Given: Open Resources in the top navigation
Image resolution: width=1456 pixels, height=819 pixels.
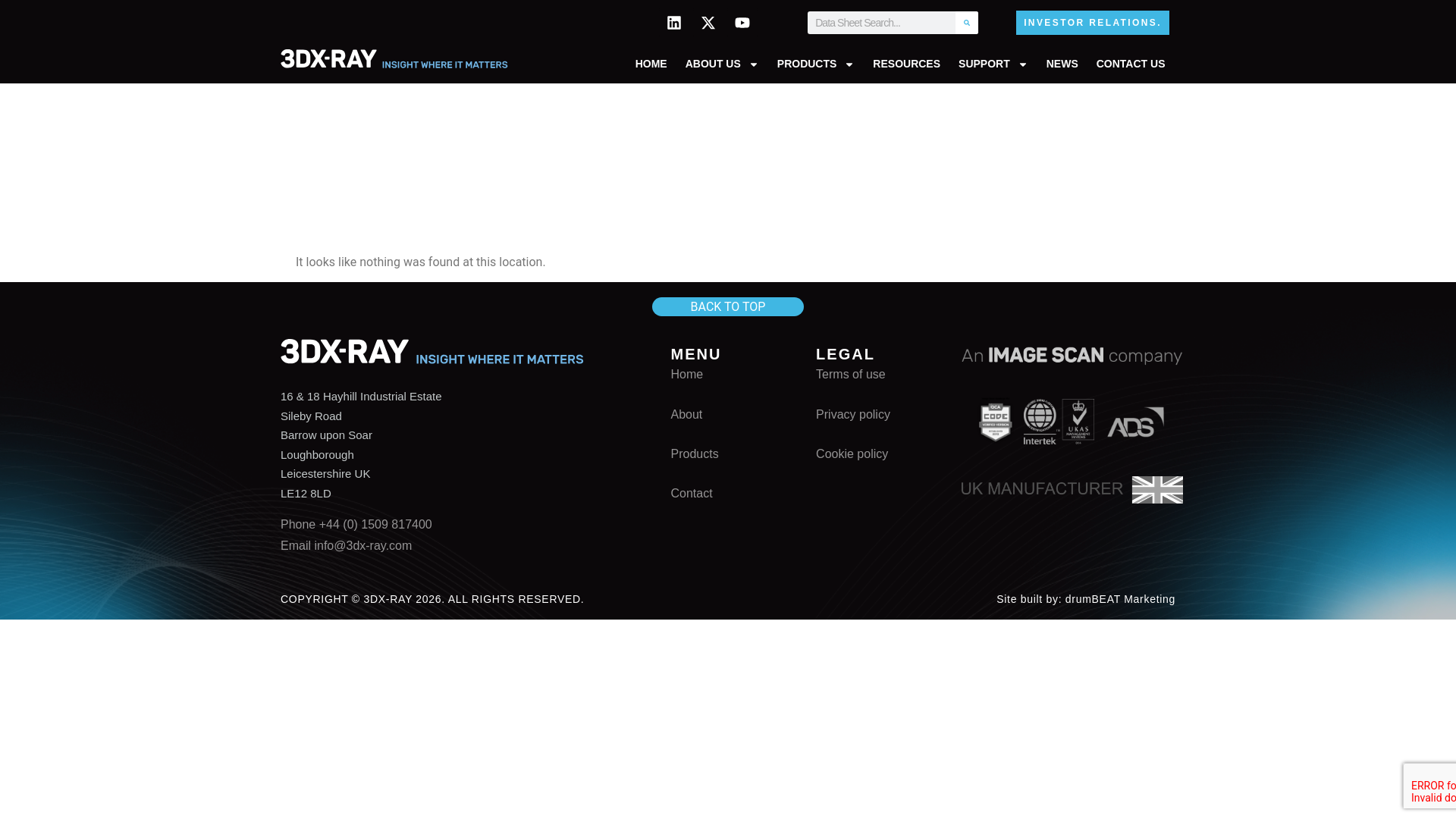Looking at the screenshot, I should pos(906,64).
